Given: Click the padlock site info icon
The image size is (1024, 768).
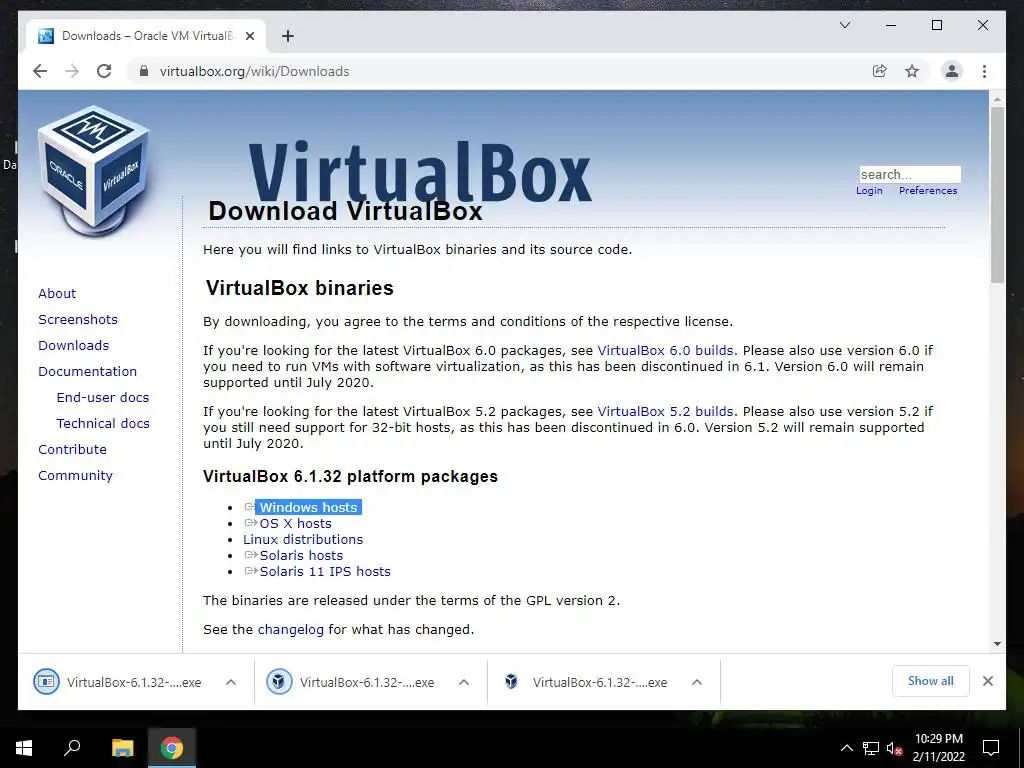Looking at the screenshot, I should (x=144, y=71).
